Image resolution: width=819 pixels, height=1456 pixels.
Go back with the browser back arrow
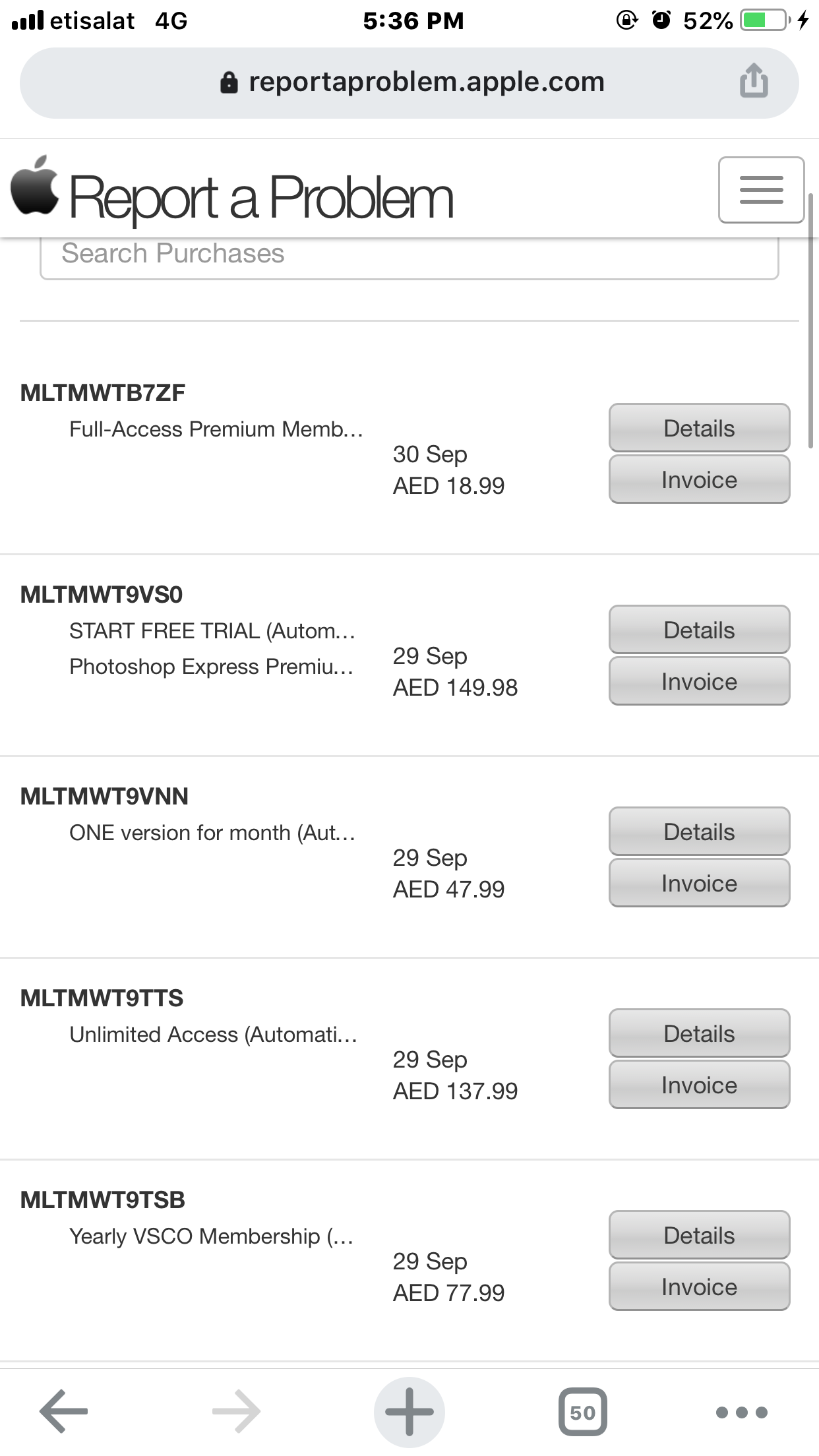pos(63,1411)
